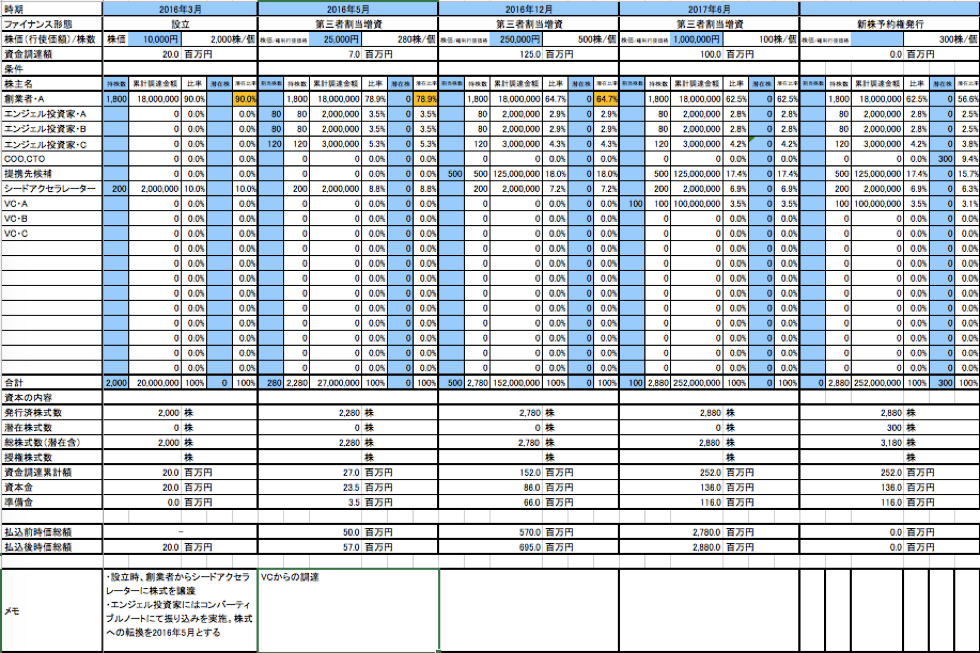The image size is (980, 653).
Task: Select the 7.0 funding amount cell
Action: [x=310, y=54]
